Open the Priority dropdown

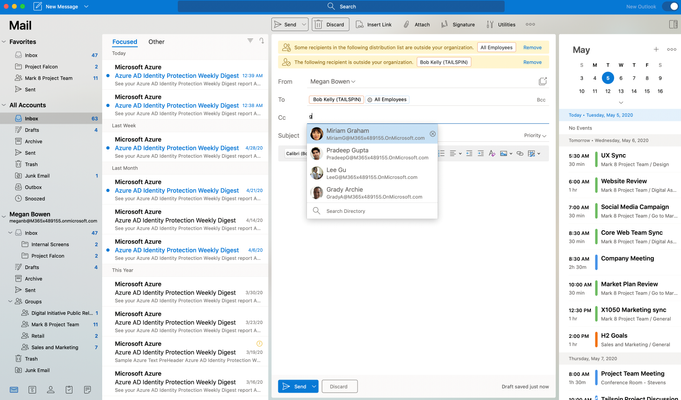pos(535,136)
